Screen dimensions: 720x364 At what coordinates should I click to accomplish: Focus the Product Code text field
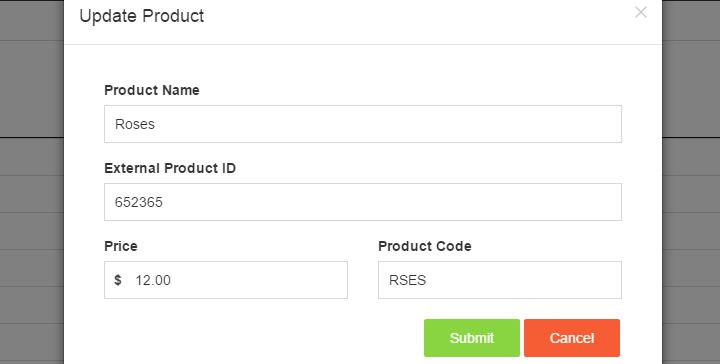tap(500, 280)
